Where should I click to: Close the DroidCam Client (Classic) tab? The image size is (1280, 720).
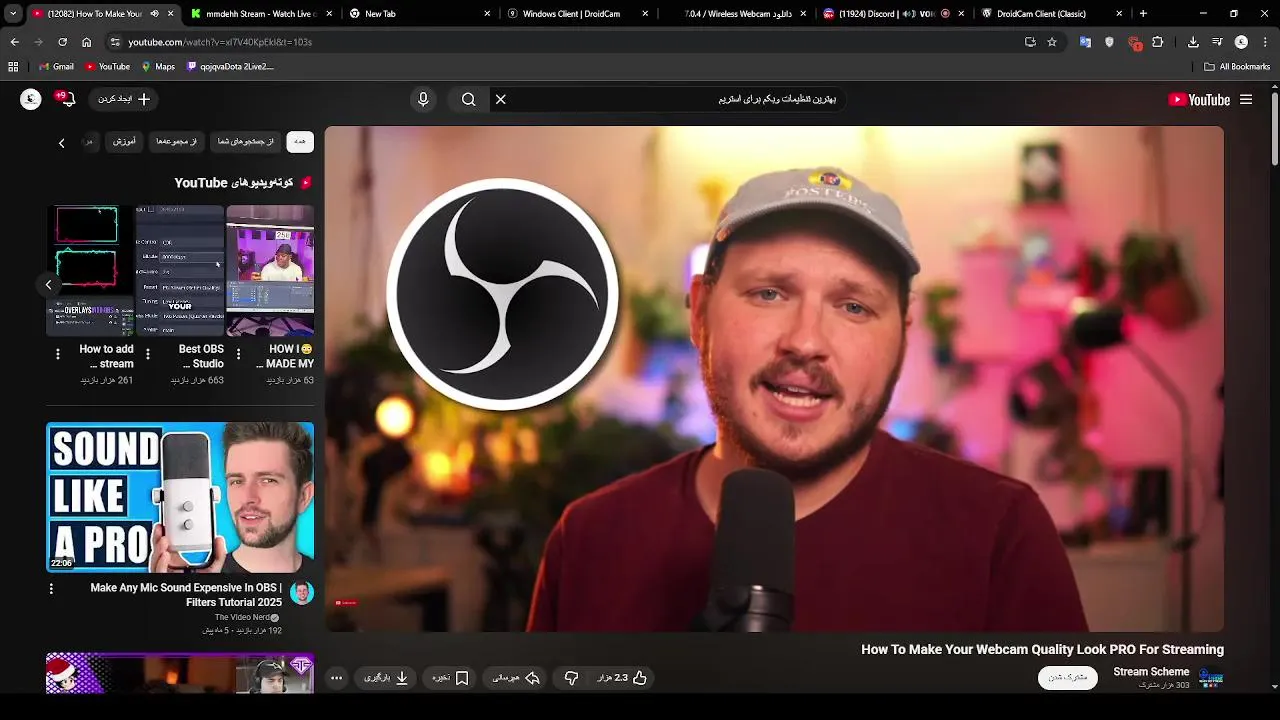(x=1119, y=14)
